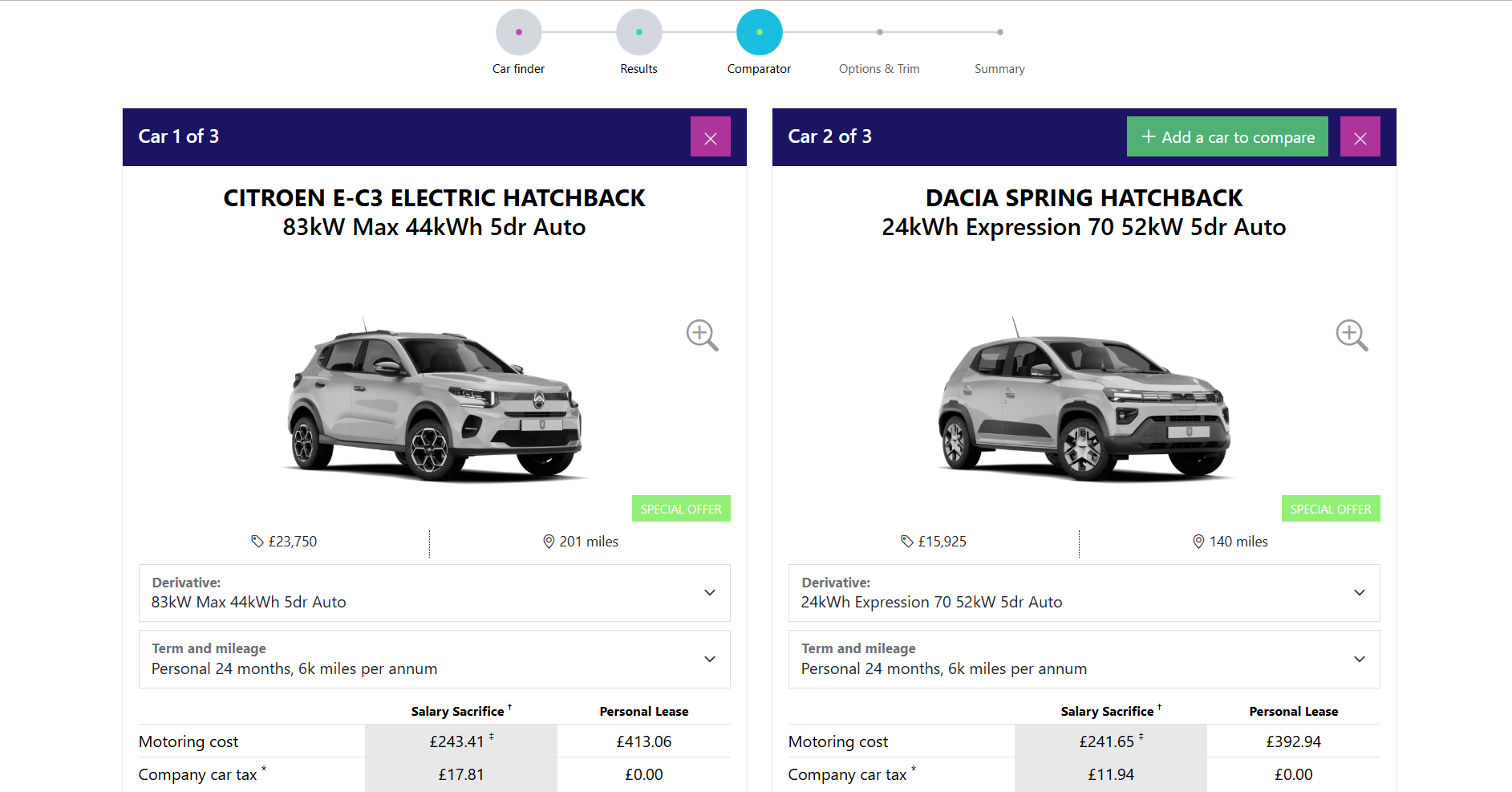Click Add a car to compare
This screenshot has height=792, width=1512.
pyautogui.click(x=1227, y=137)
